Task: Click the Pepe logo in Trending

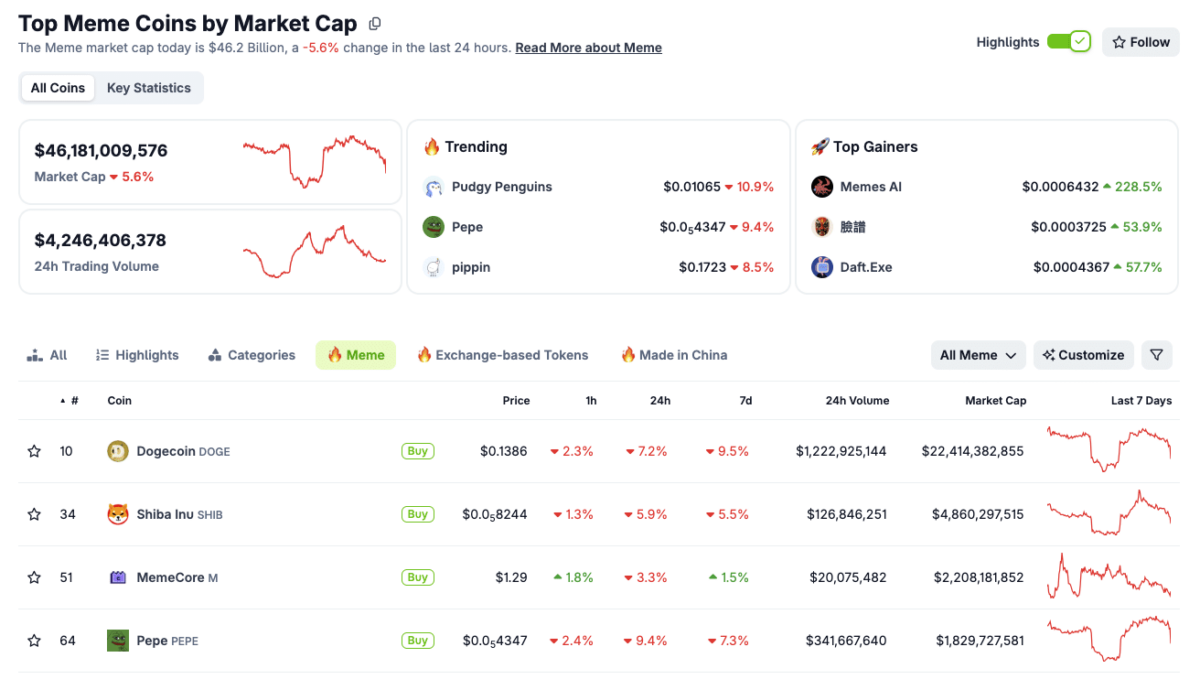Action: coord(433,227)
